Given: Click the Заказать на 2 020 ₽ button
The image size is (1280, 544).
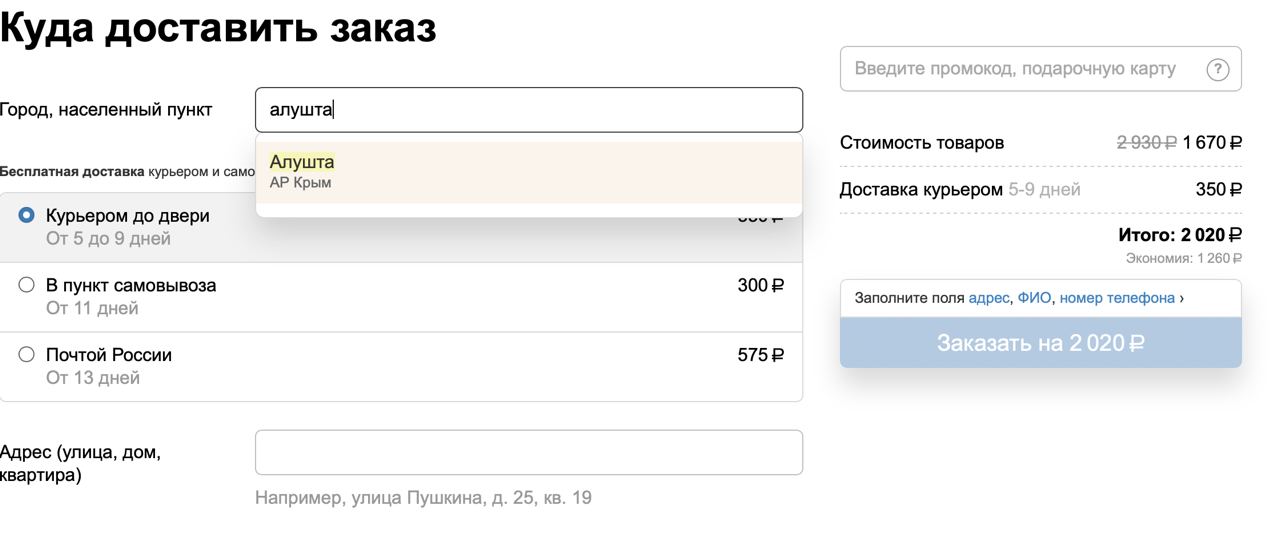Looking at the screenshot, I should pos(1041,343).
